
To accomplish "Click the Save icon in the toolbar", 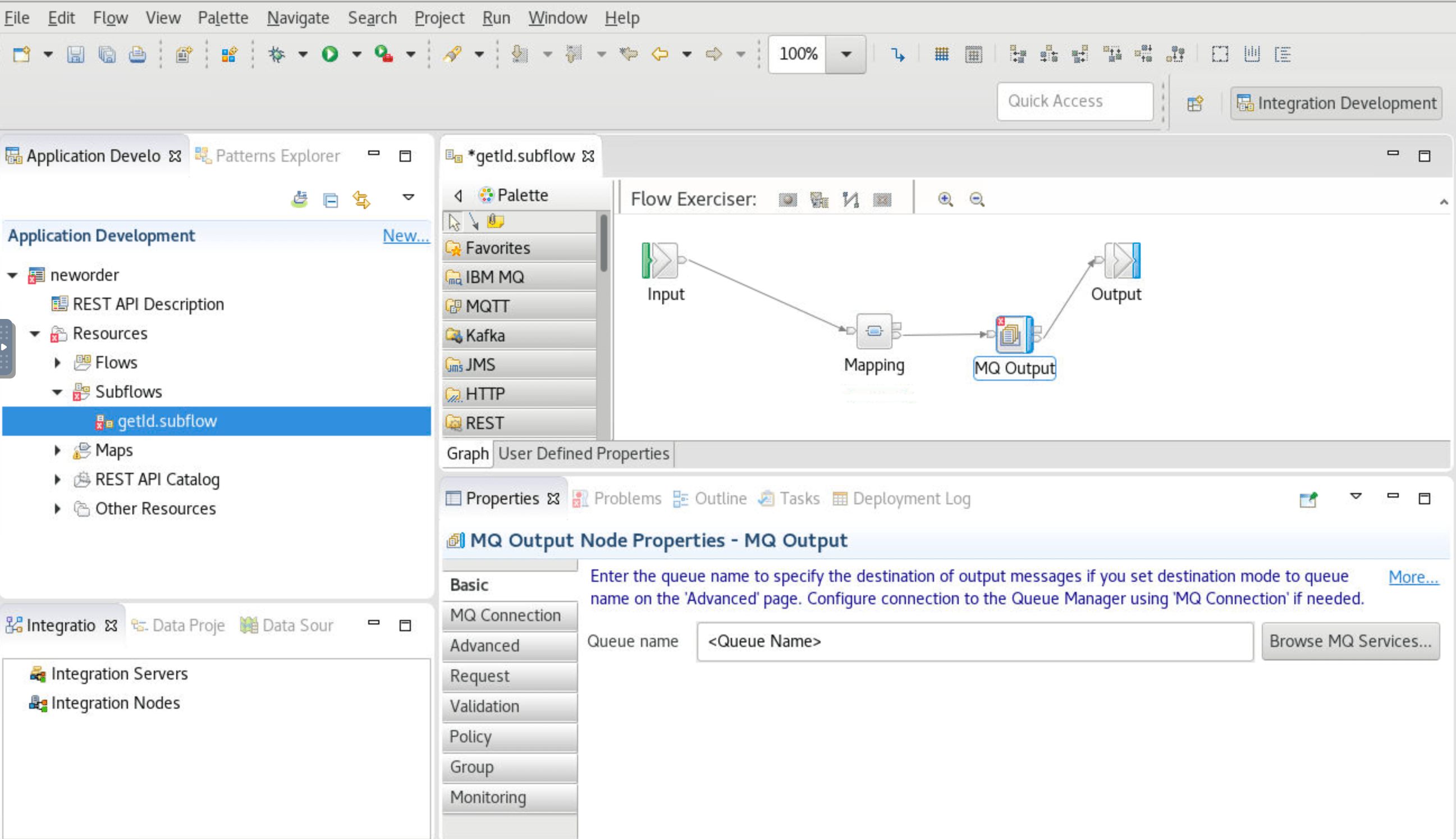I will pos(75,53).
